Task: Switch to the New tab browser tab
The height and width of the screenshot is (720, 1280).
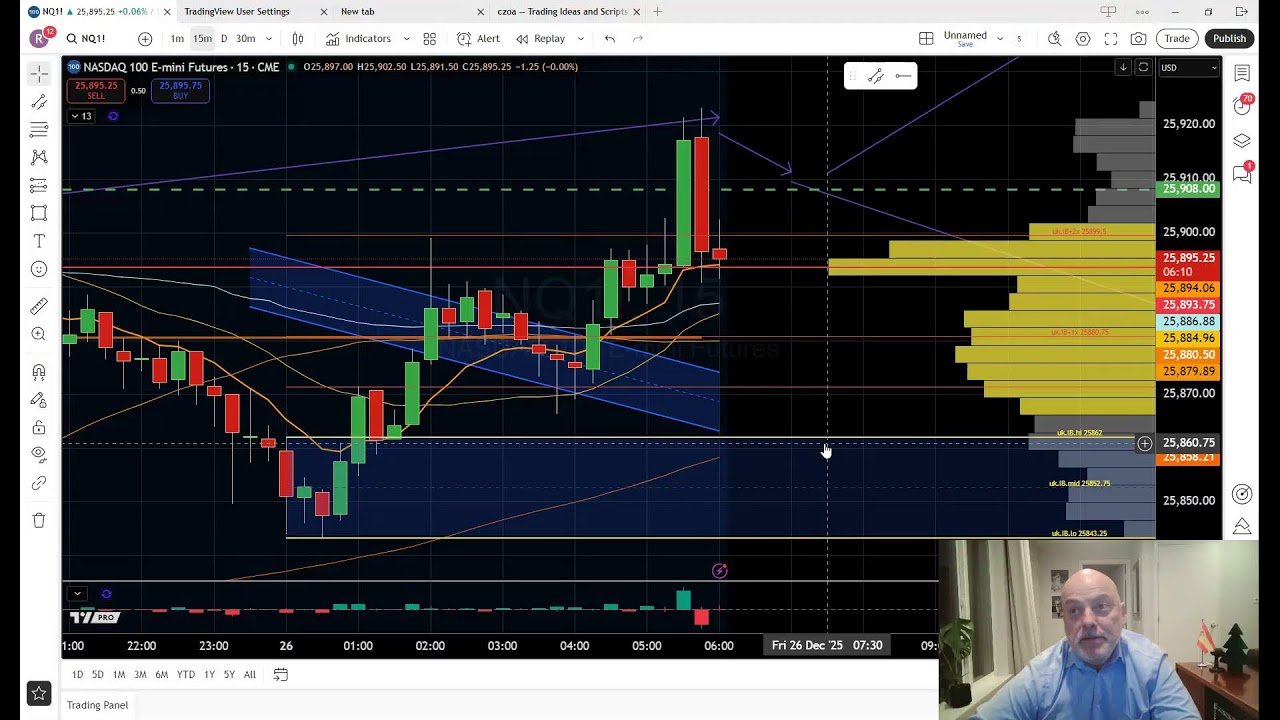Action: [358, 12]
